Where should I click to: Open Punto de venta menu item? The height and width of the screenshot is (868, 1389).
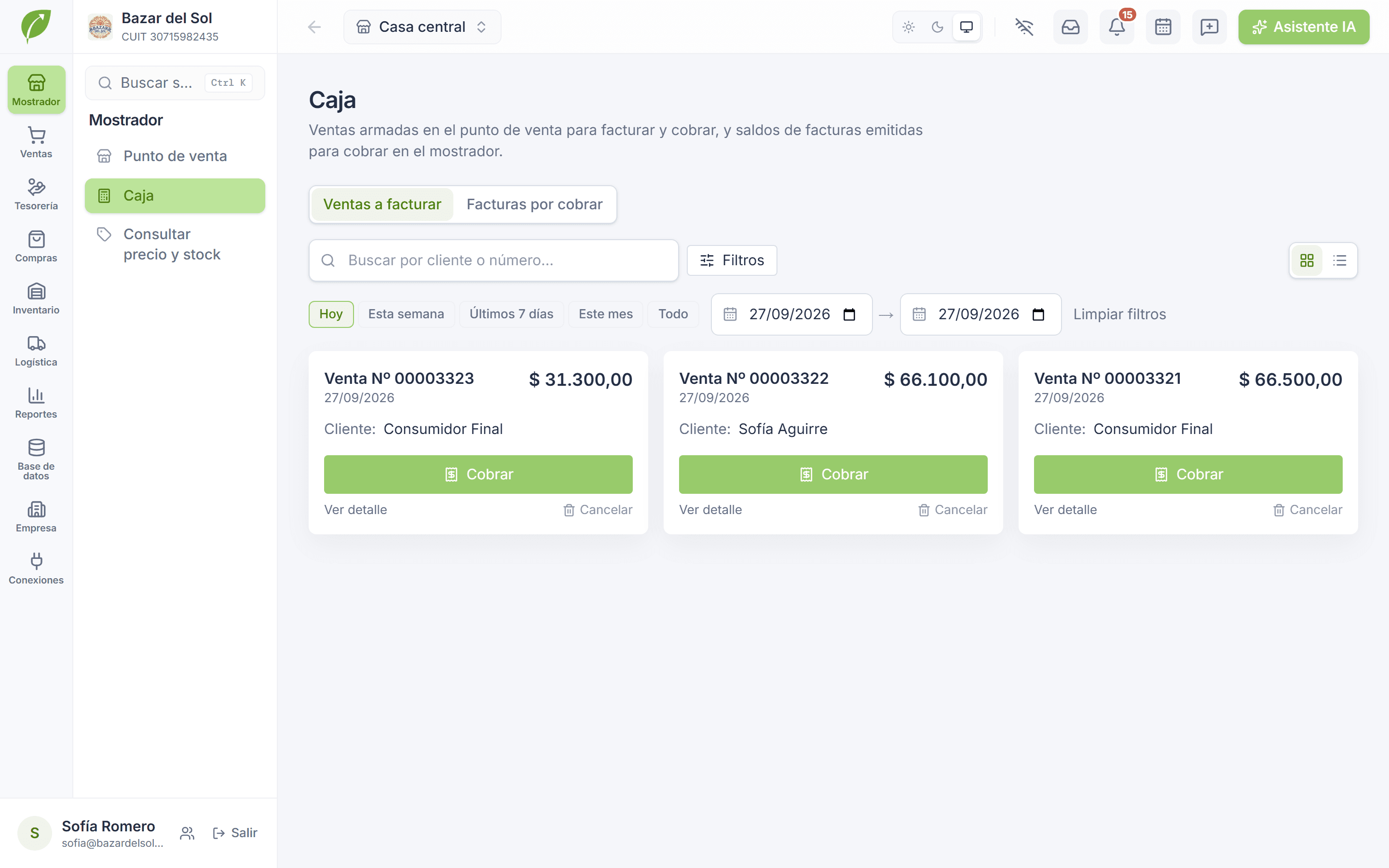click(x=175, y=156)
